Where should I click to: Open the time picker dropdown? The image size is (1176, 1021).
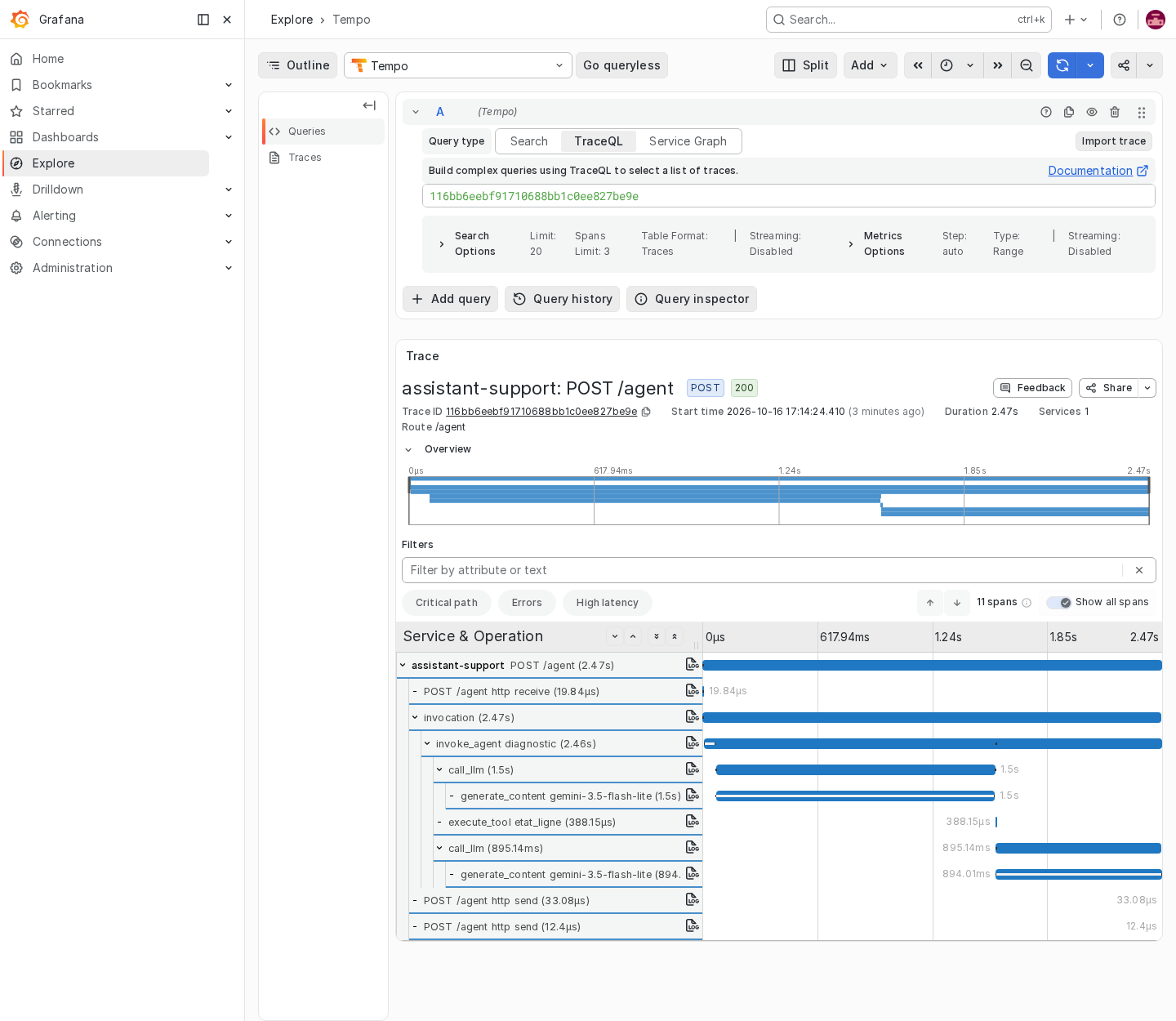[x=957, y=65]
